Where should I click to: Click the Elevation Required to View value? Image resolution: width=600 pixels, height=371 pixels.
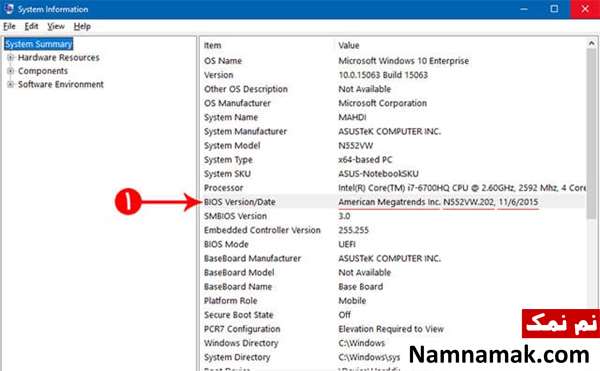(x=391, y=329)
